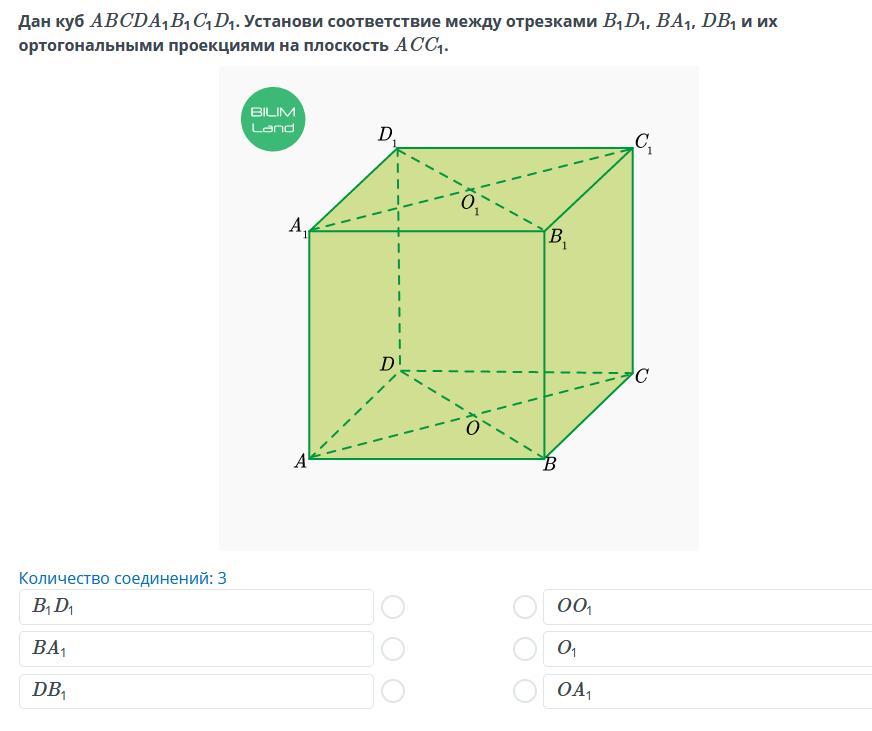Screen dimensions: 872x731
Task: Click vertex label C₁ on the cube
Action: [x=643, y=145]
